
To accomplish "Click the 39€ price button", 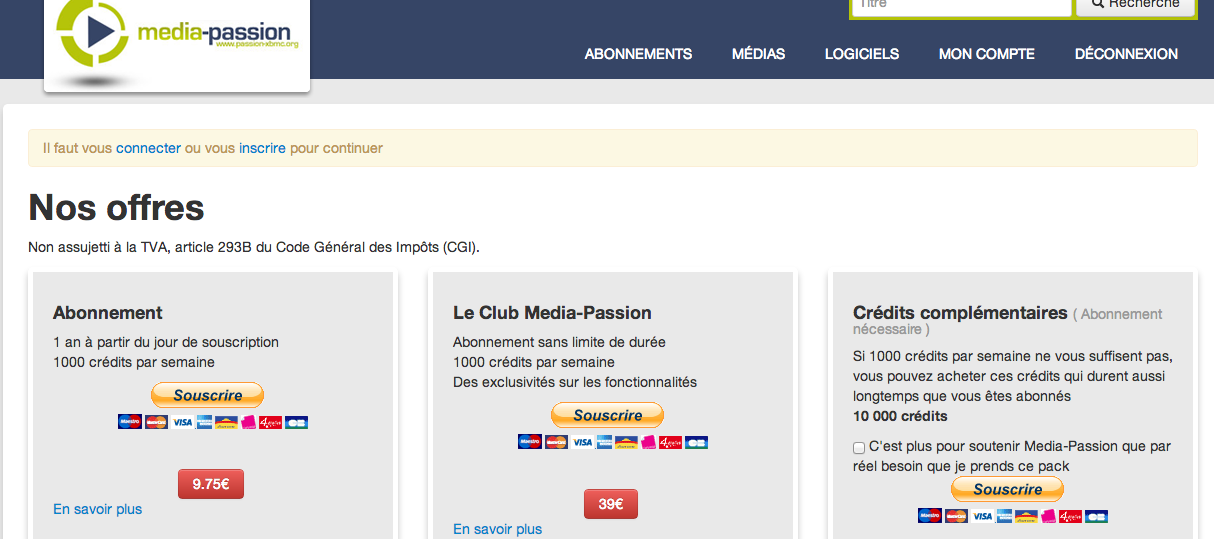I will point(611,504).
